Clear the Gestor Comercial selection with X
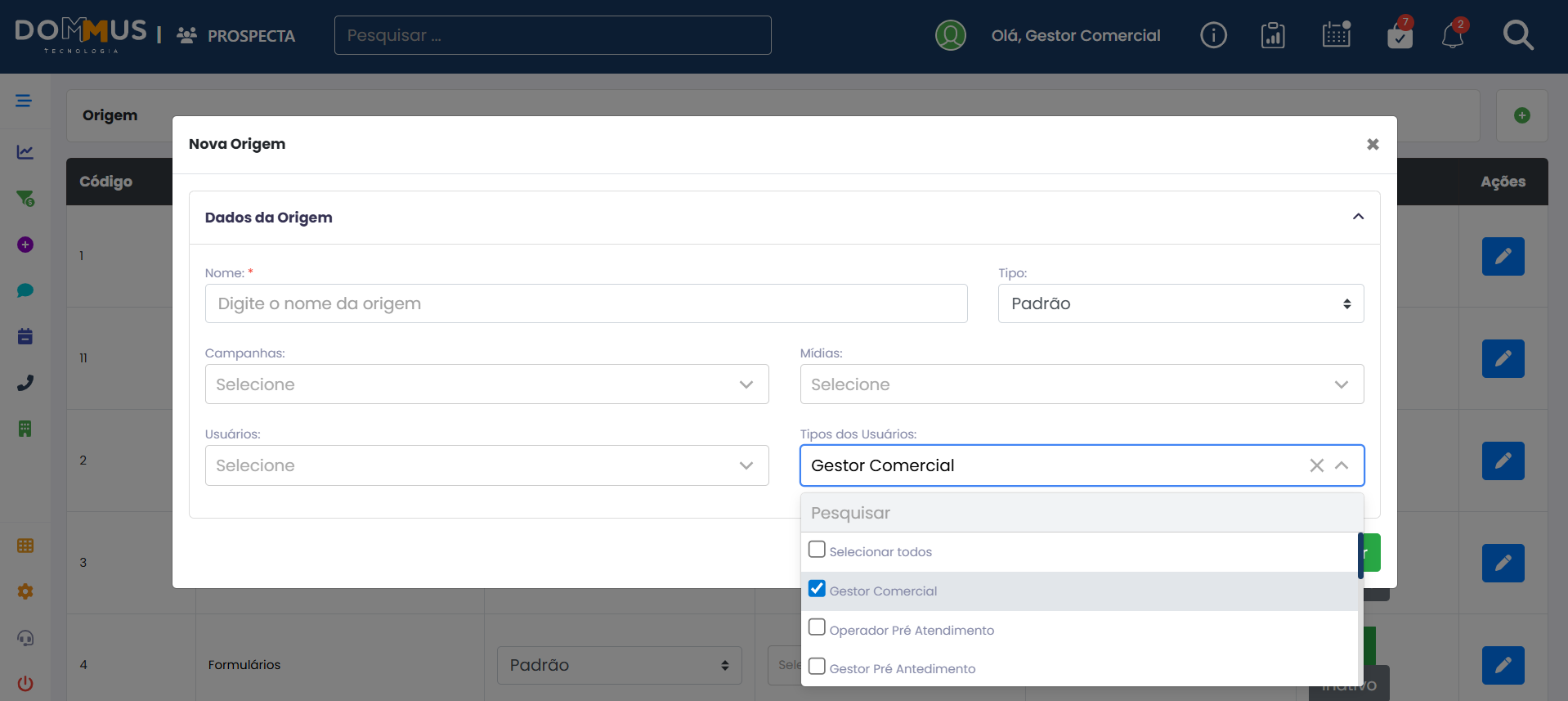 coord(1316,465)
